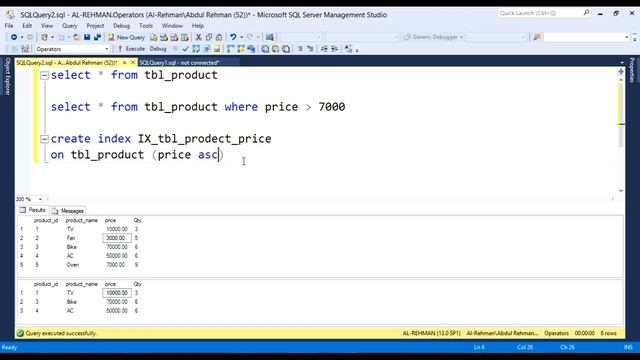Viewport: 640px width, 360px height.
Task: Open the Object Explorer side panel
Action: pos(7,76)
